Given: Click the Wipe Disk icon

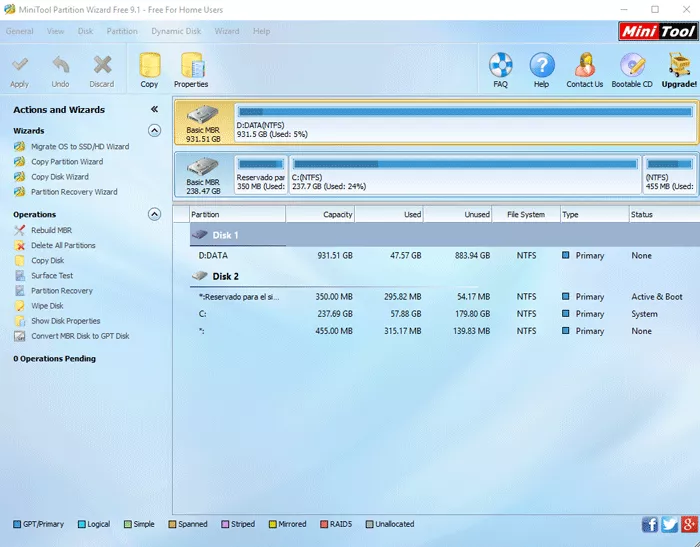Looking at the screenshot, I should [20, 306].
